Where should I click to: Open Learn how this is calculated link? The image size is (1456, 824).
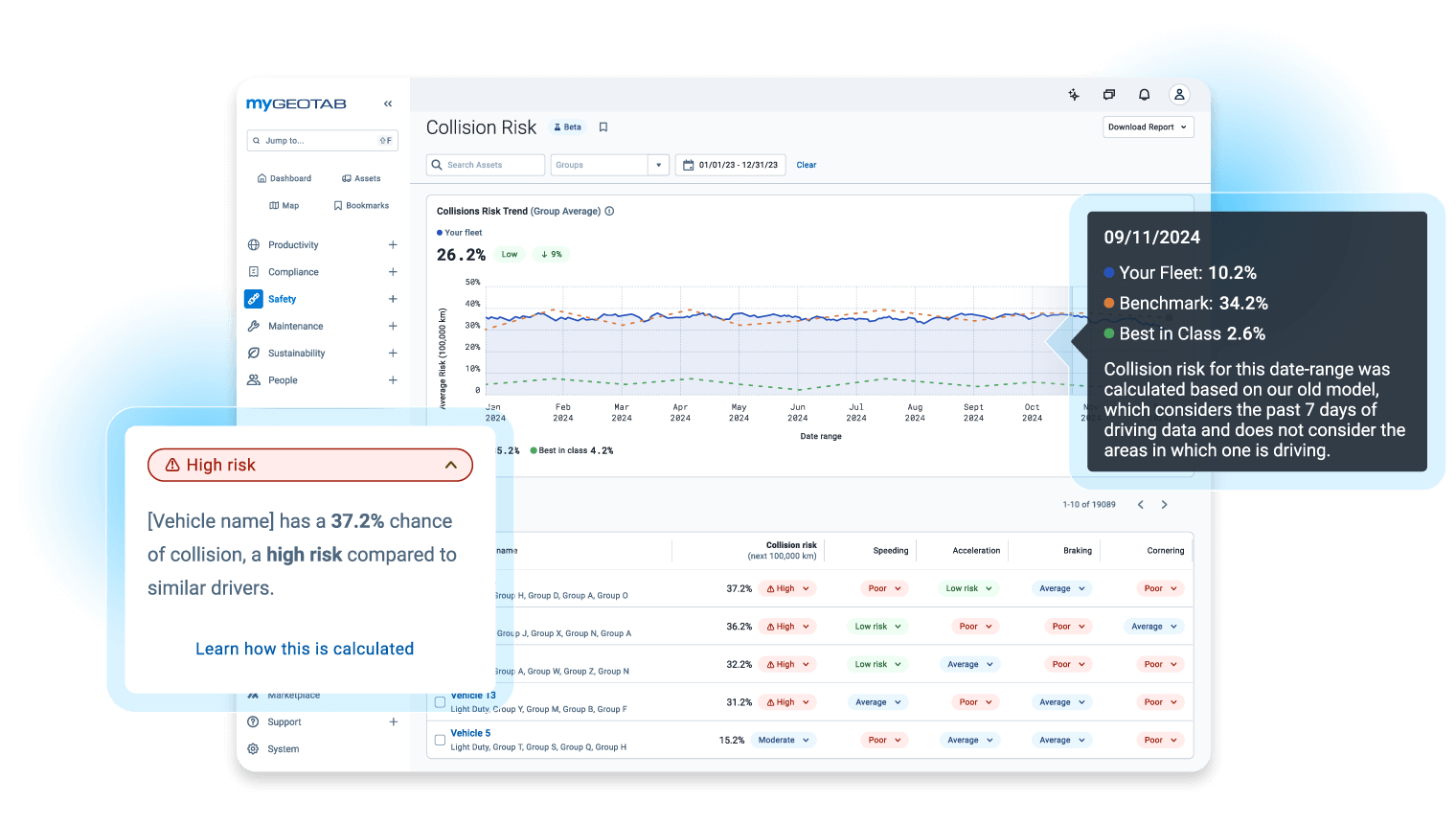[x=305, y=649]
